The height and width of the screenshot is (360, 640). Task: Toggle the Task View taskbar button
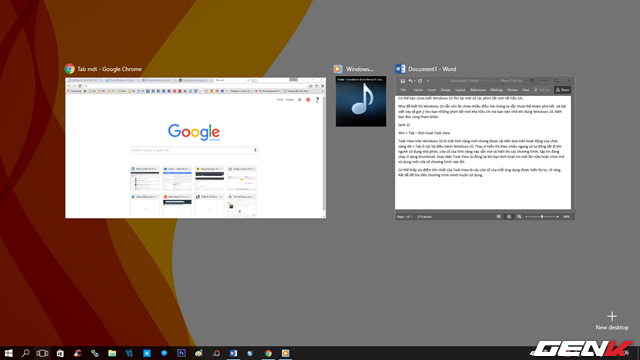coord(42,353)
